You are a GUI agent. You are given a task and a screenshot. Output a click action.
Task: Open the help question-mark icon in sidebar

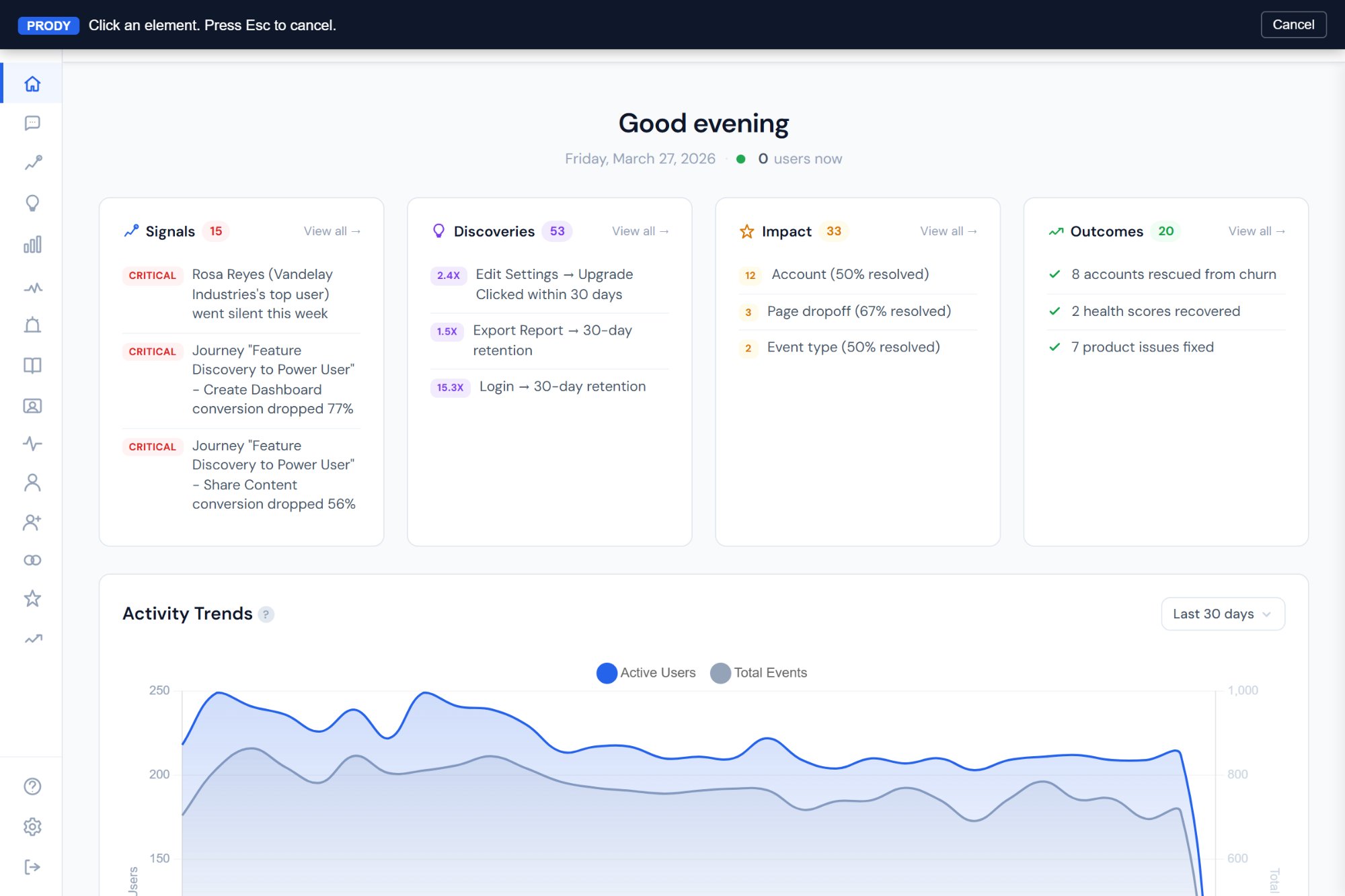[x=32, y=786]
